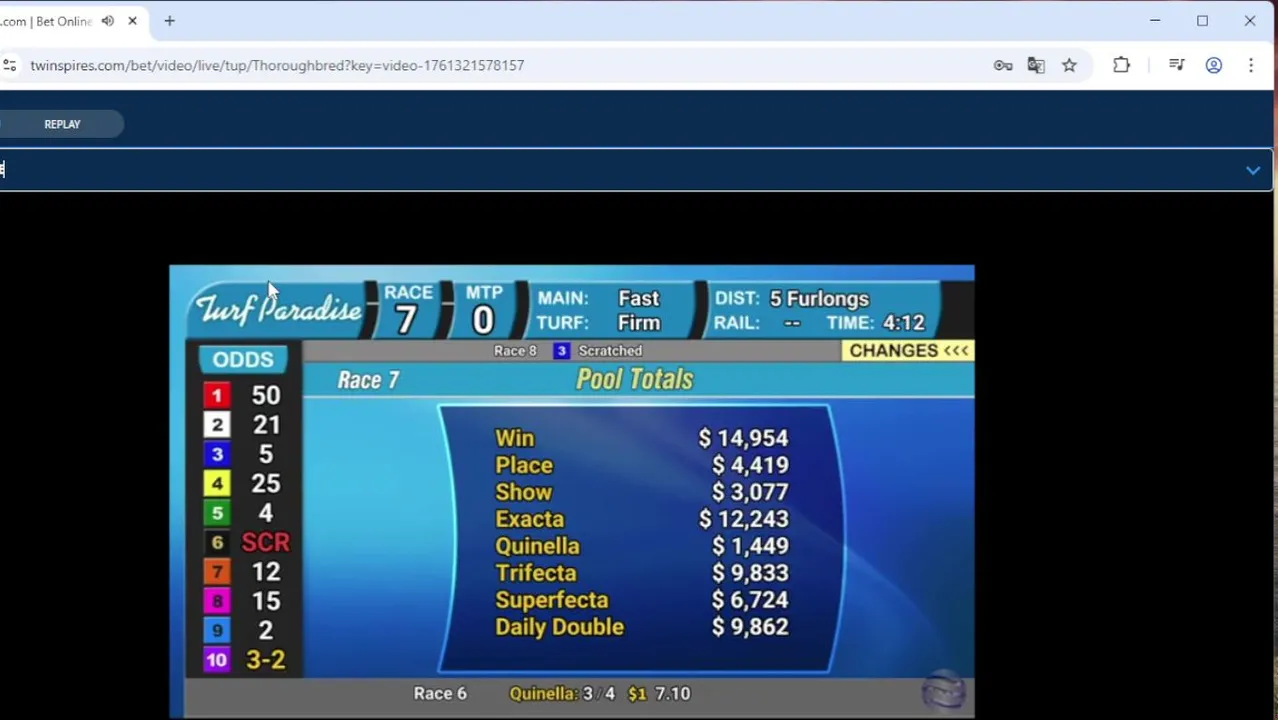Click the green number 5 saddle cloth
The image size is (1278, 720).
coord(217,513)
